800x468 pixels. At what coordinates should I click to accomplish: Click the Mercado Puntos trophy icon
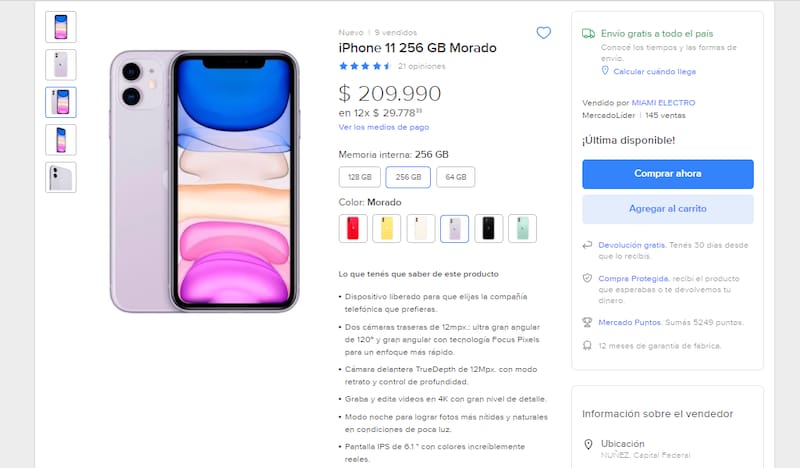(588, 322)
